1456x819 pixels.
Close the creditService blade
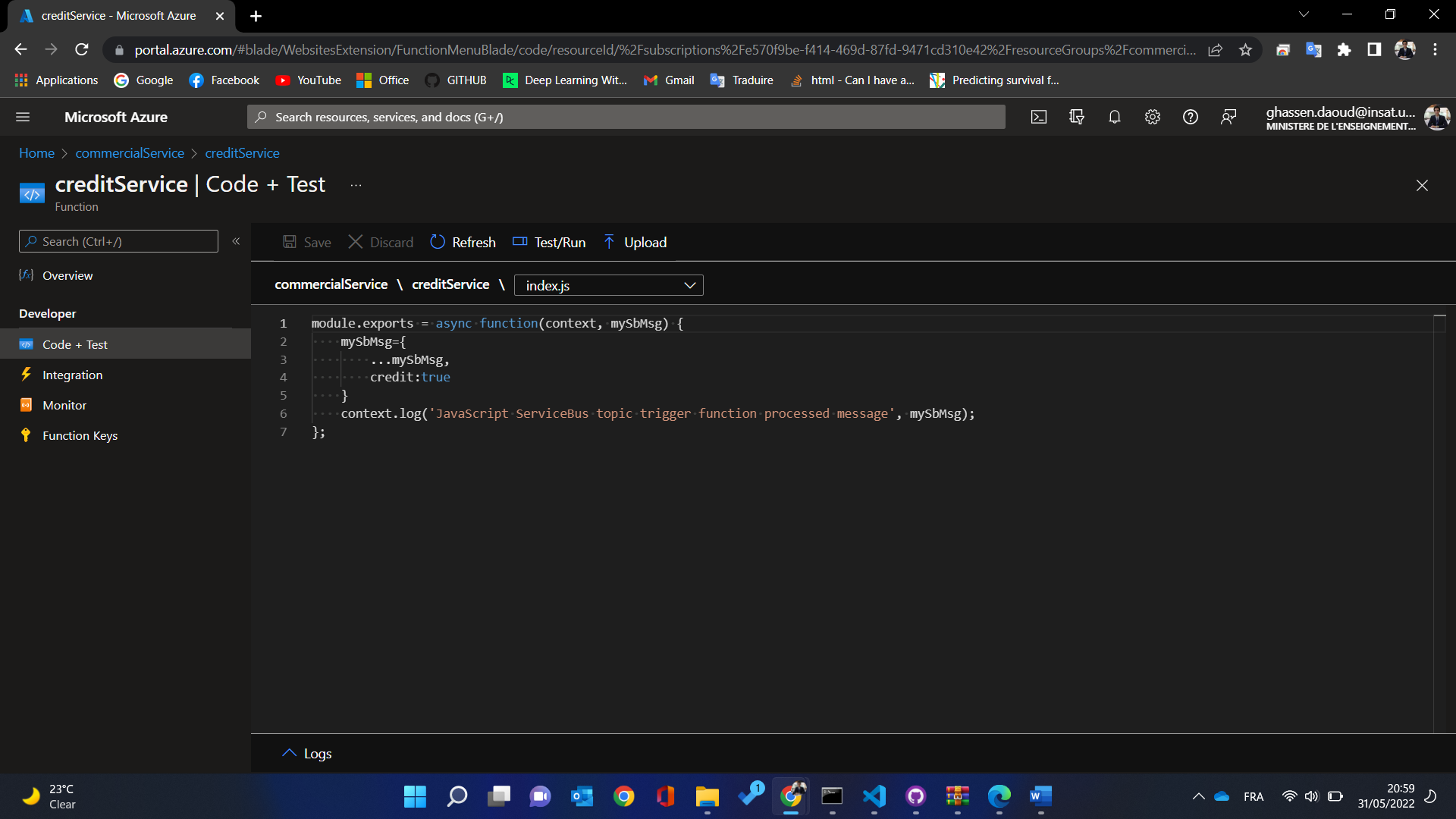tap(1422, 186)
